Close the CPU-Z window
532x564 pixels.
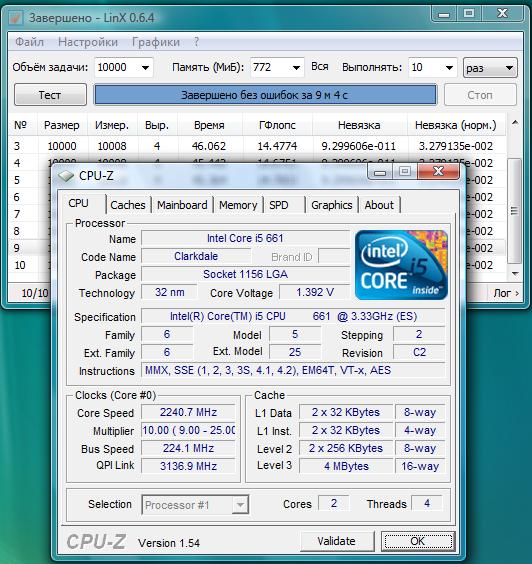pyautogui.click(x=438, y=172)
